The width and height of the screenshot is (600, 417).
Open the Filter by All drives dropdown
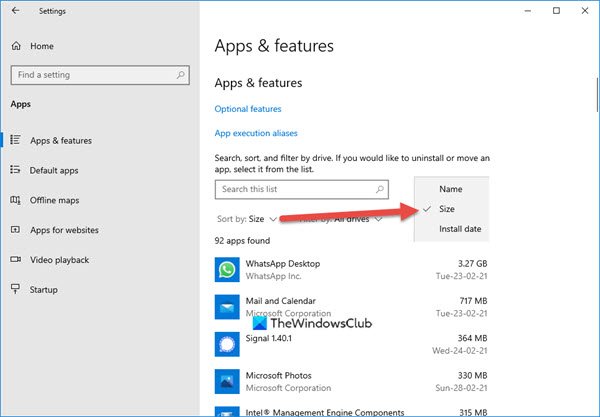(341, 219)
